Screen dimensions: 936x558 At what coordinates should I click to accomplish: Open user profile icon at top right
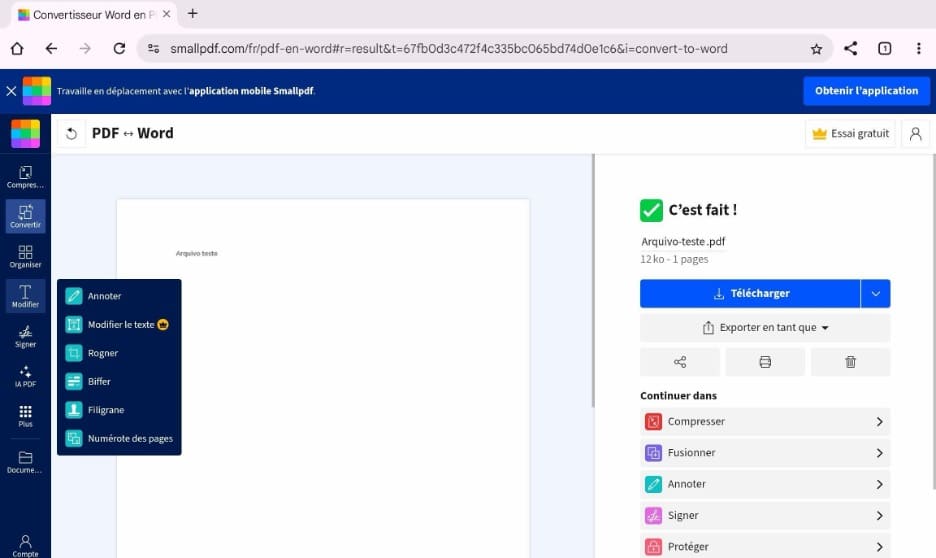[x=915, y=134]
